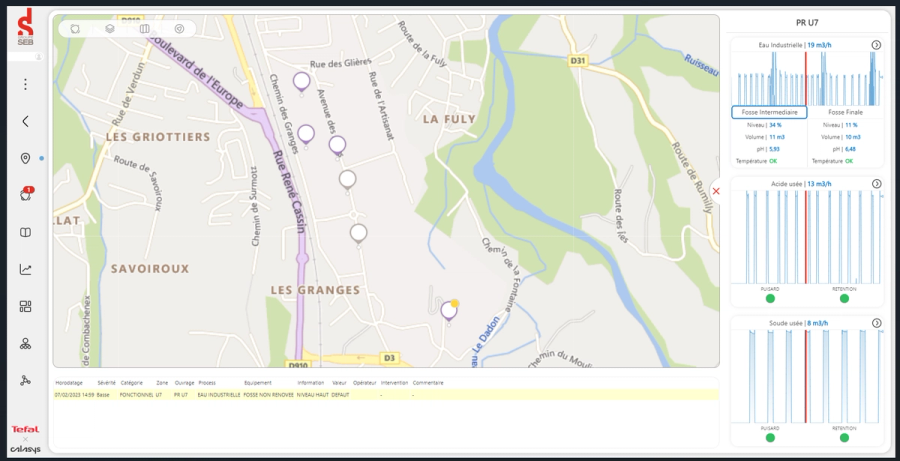Click the Horodatage column header
The height and width of the screenshot is (461, 900).
click(69, 383)
